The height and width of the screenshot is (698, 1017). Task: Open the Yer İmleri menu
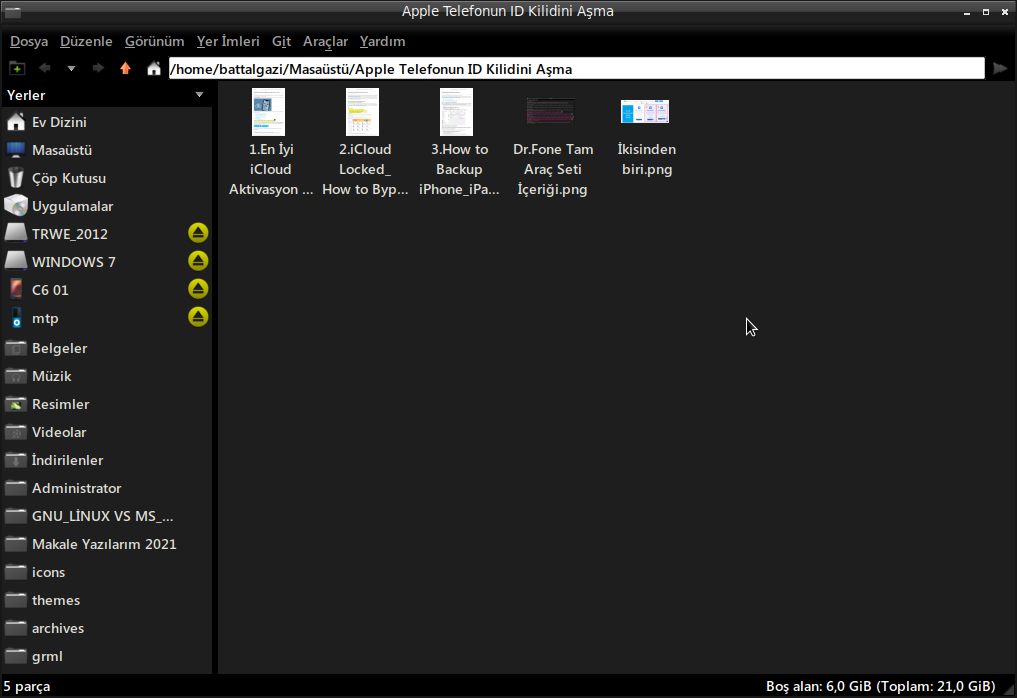point(228,42)
